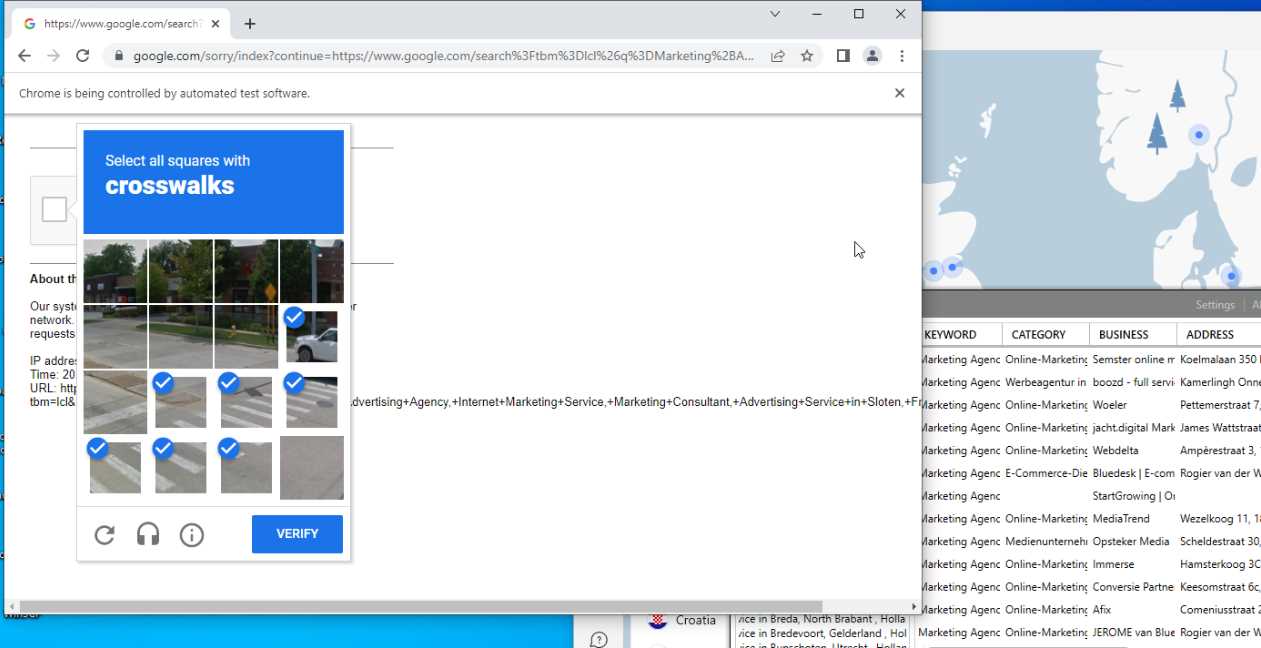The width and height of the screenshot is (1261, 648).
Task: Focus the Chrome address bar URL
Action: point(443,56)
